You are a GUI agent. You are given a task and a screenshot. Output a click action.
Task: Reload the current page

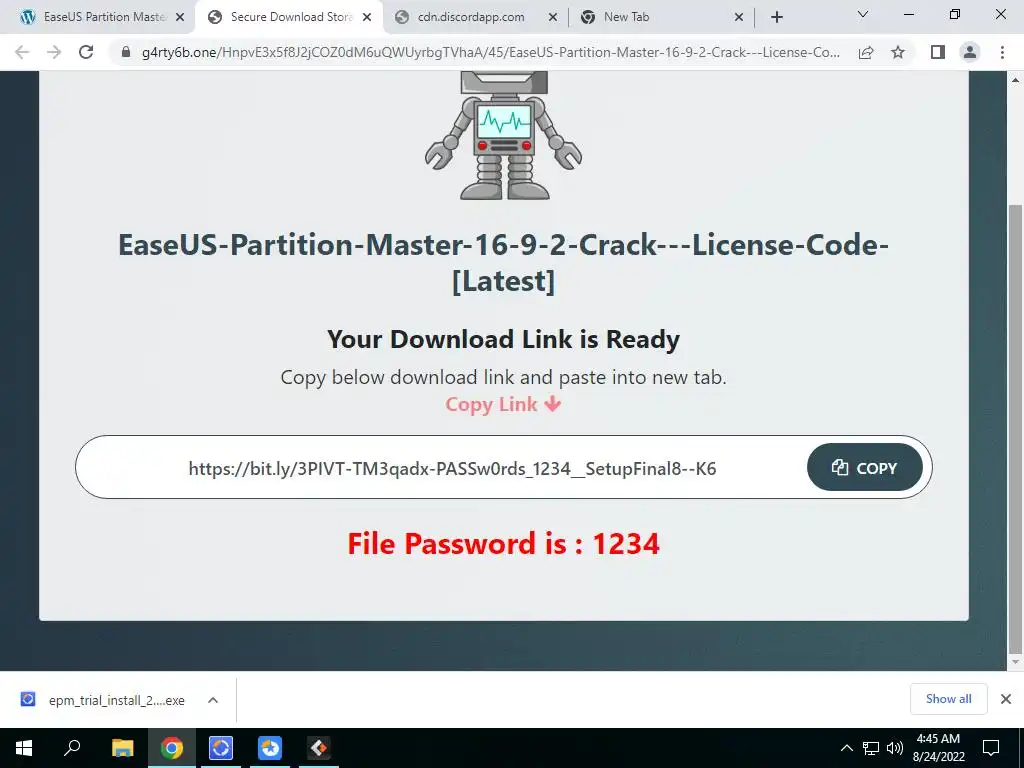86,52
